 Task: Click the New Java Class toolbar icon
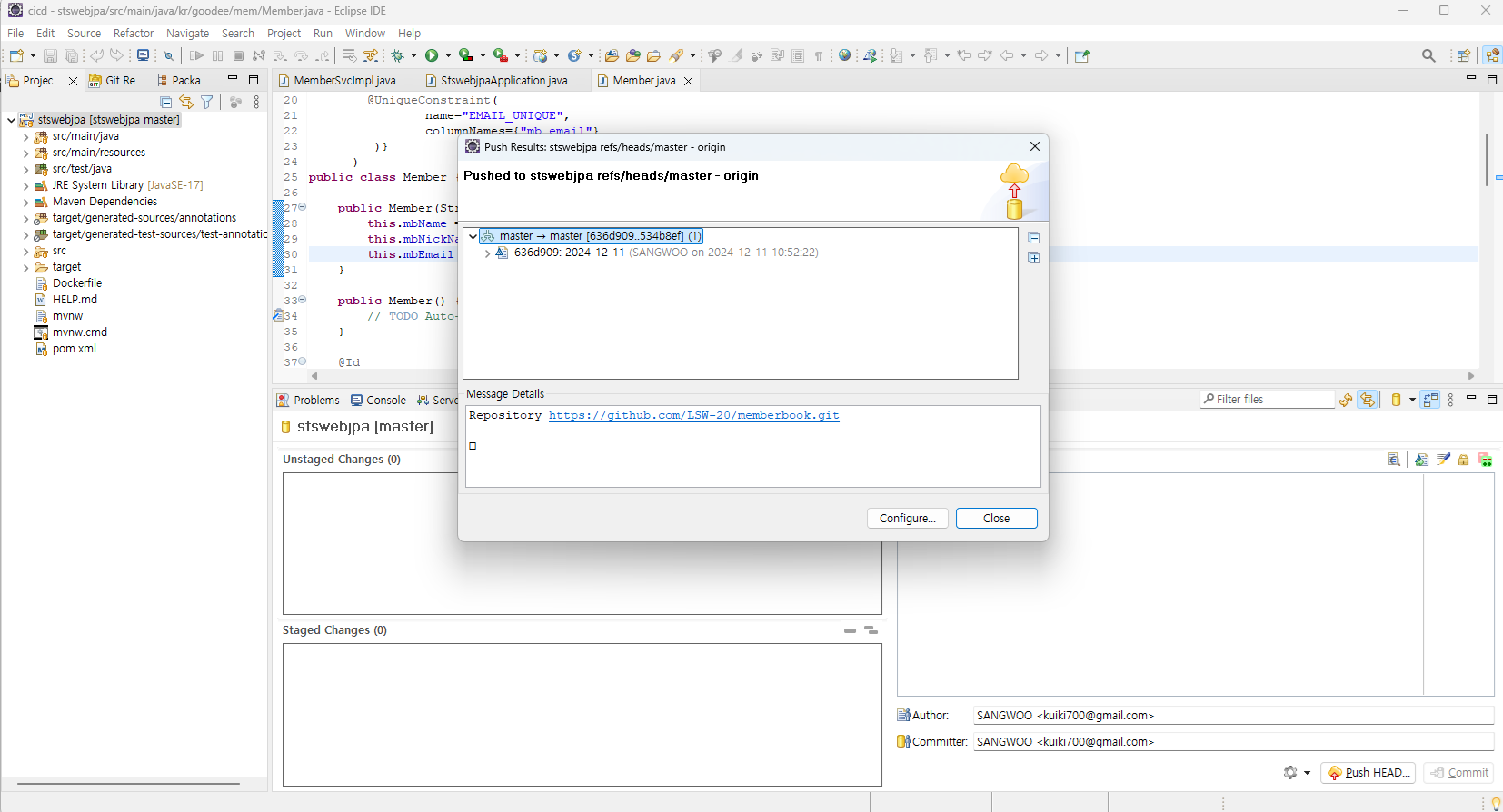tap(574, 55)
